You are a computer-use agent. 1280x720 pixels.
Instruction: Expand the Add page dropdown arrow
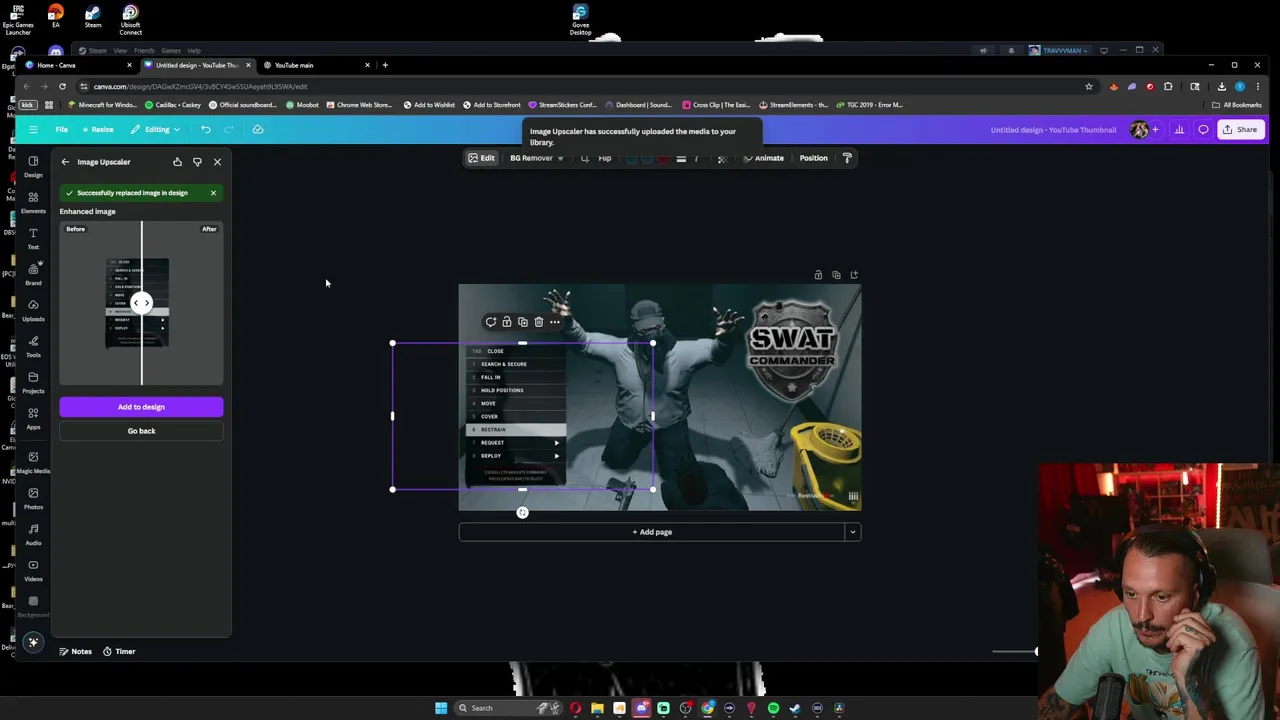[x=853, y=532]
